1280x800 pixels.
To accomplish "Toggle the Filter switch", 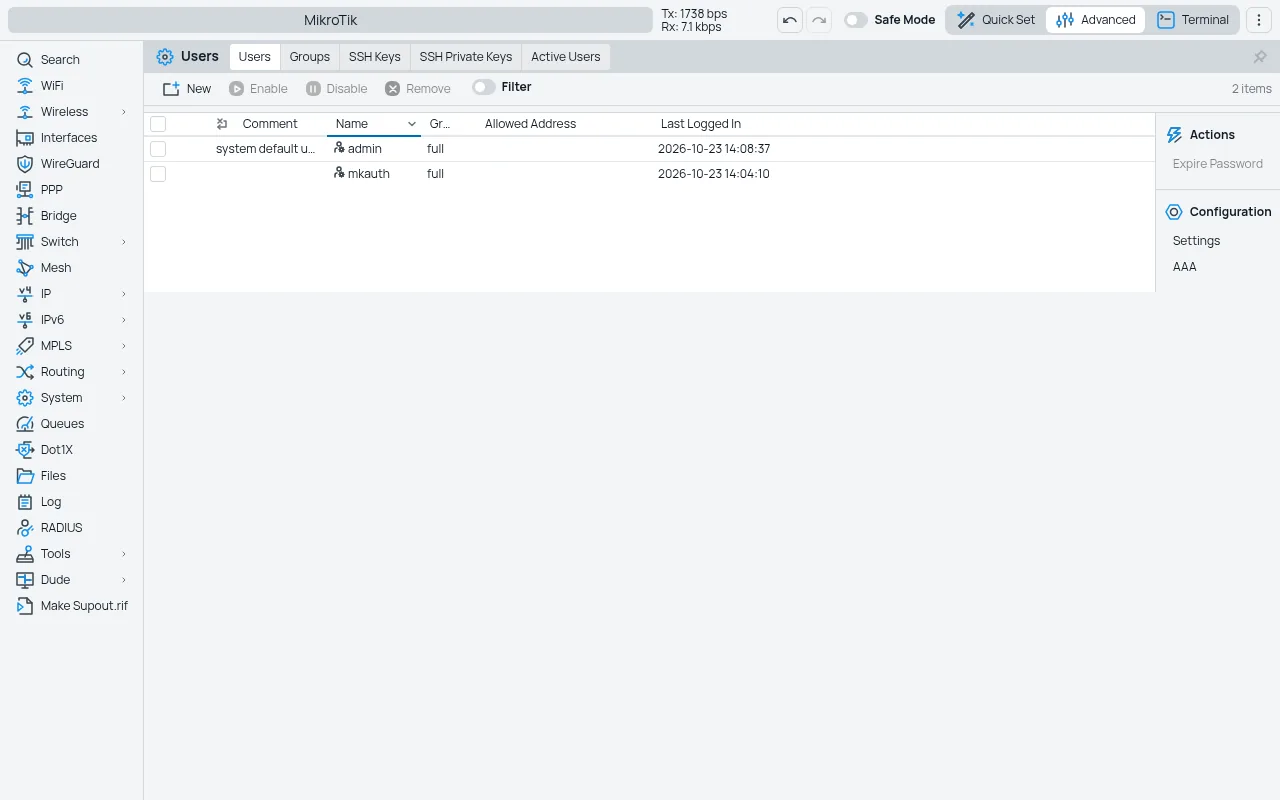I will pyautogui.click(x=484, y=87).
